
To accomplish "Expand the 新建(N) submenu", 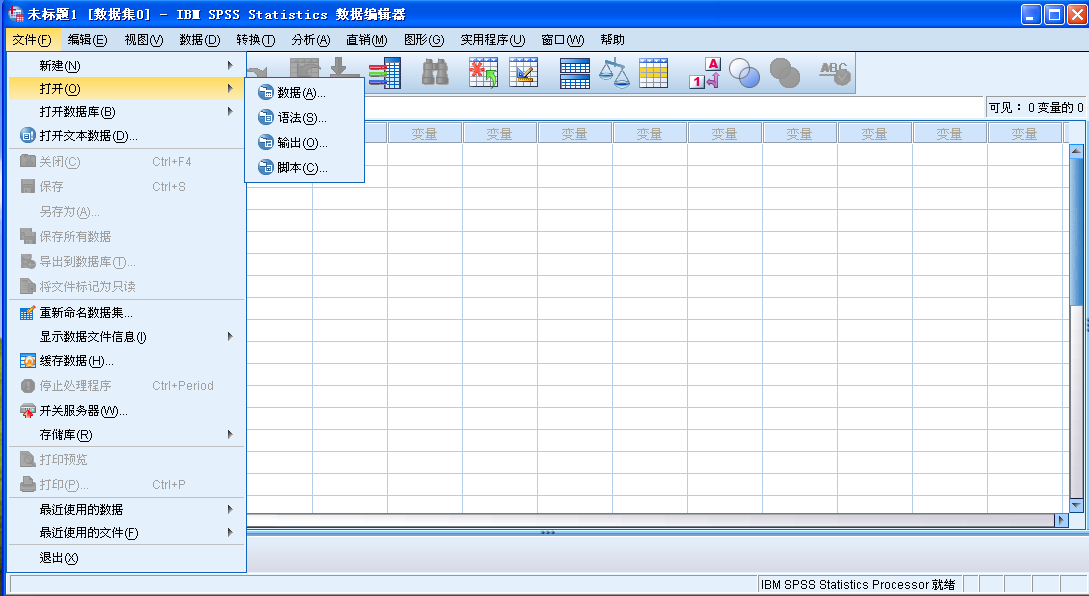I will point(126,65).
